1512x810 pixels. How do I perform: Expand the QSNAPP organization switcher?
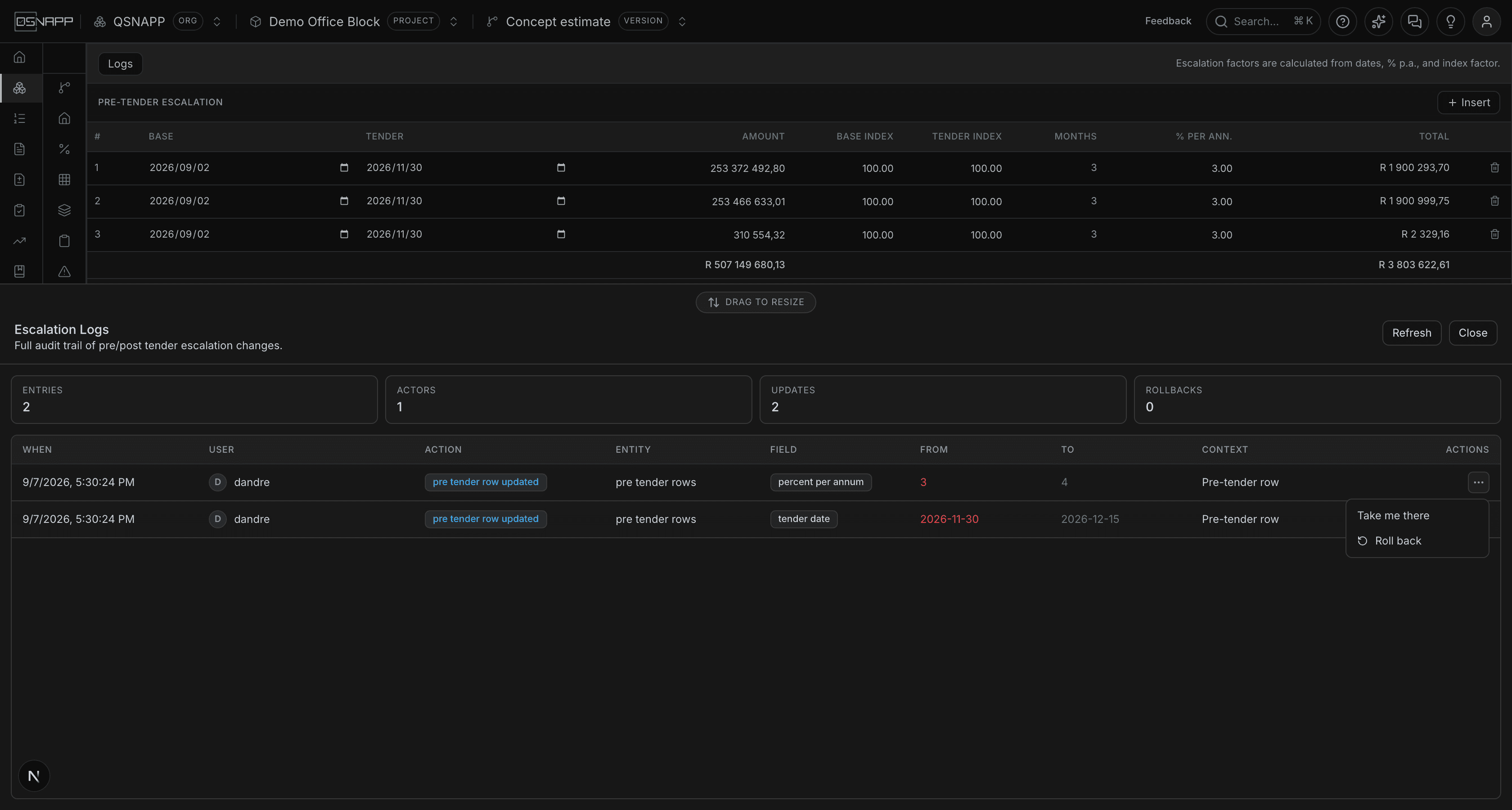pyautogui.click(x=216, y=22)
